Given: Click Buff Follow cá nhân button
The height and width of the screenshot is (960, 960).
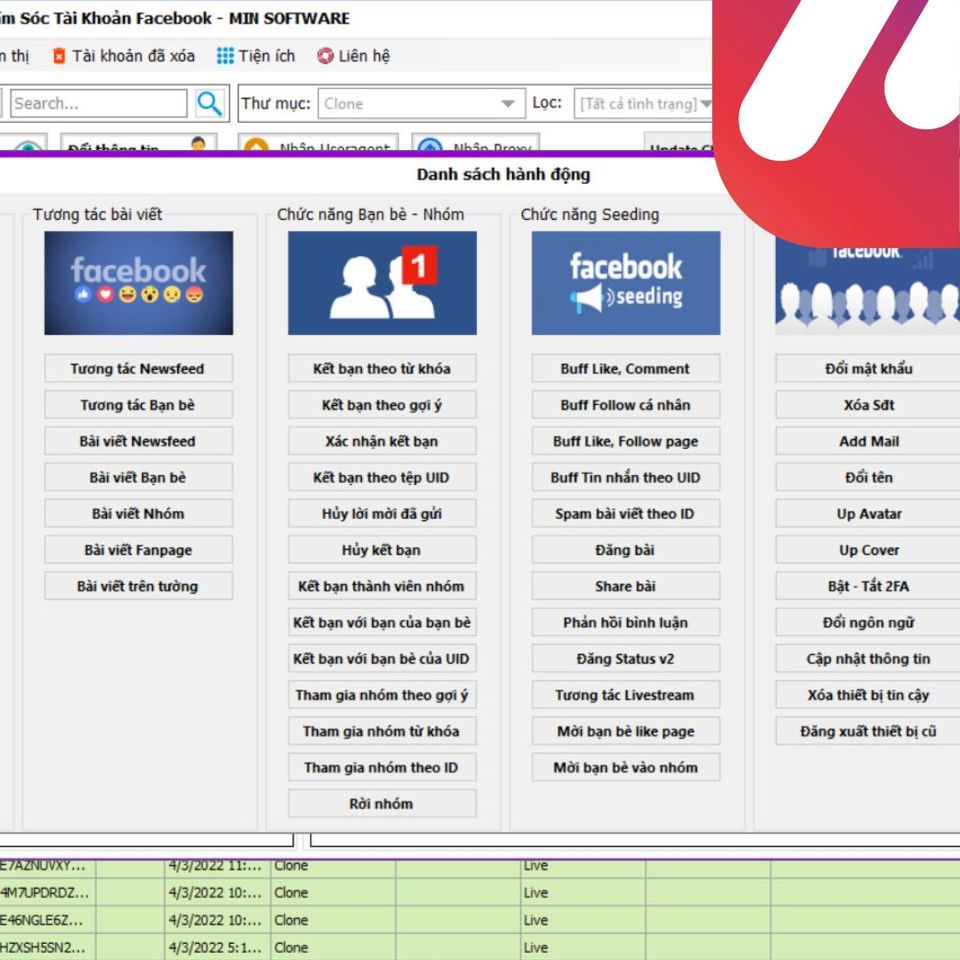Looking at the screenshot, I should (x=626, y=405).
